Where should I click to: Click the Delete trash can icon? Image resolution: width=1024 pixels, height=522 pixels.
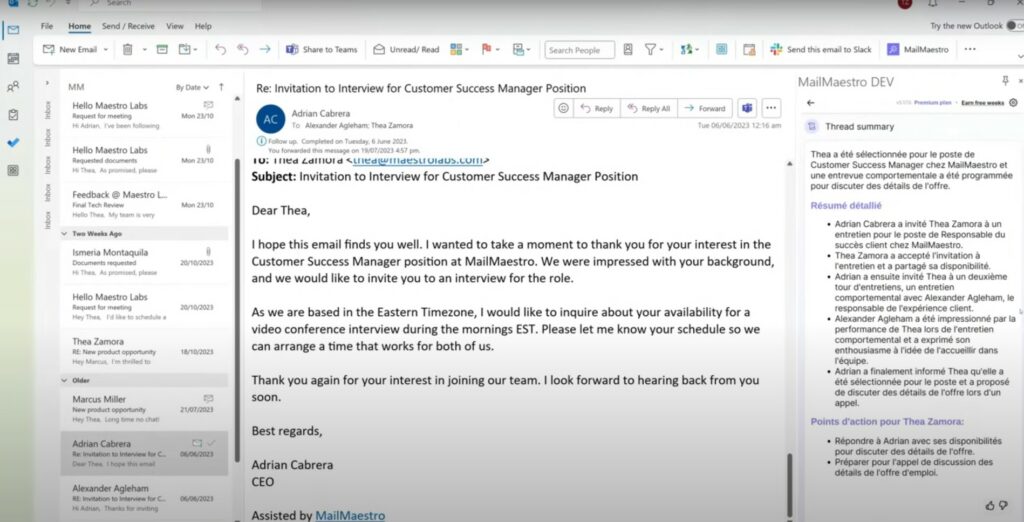click(x=127, y=50)
